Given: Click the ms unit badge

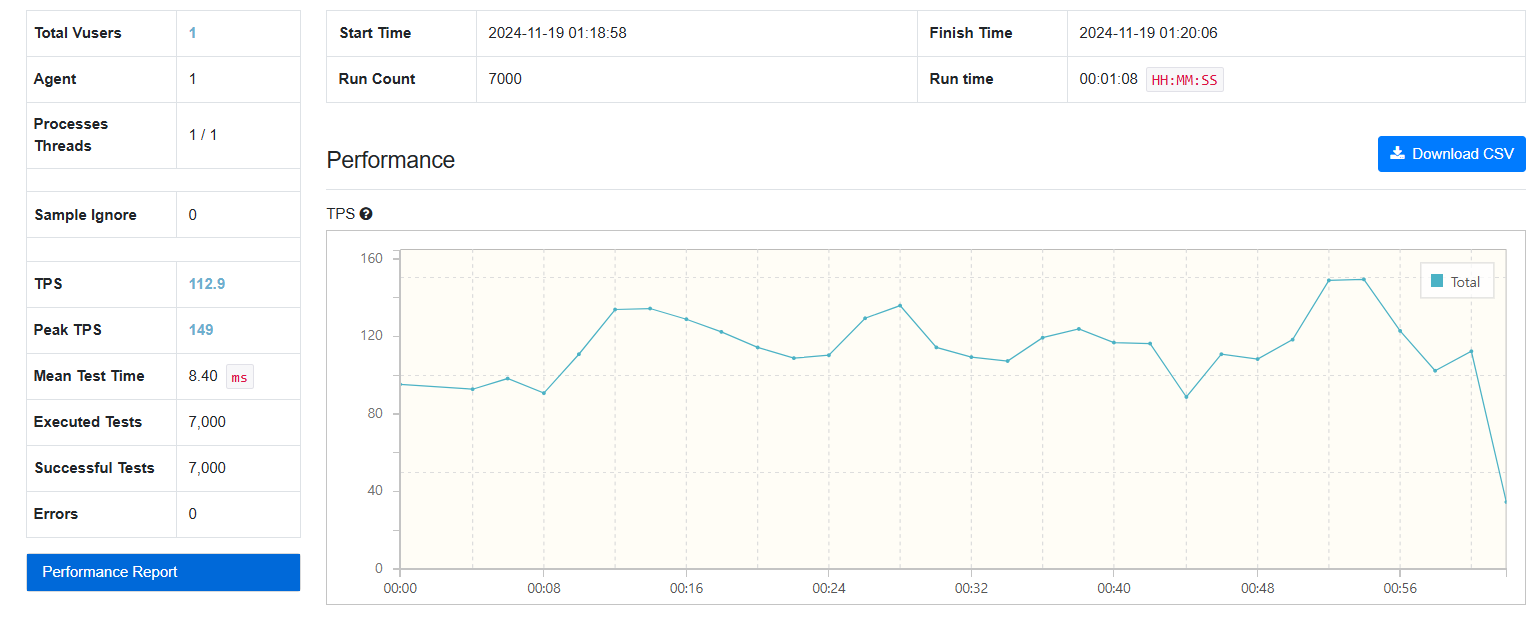Looking at the screenshot, I should tap(239, 377).
